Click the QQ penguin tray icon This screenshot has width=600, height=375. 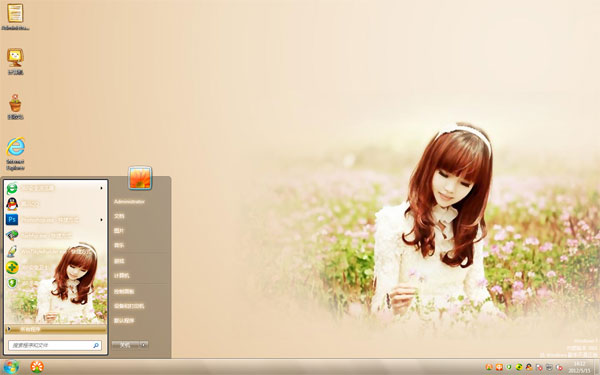click(x=528, y=367)
